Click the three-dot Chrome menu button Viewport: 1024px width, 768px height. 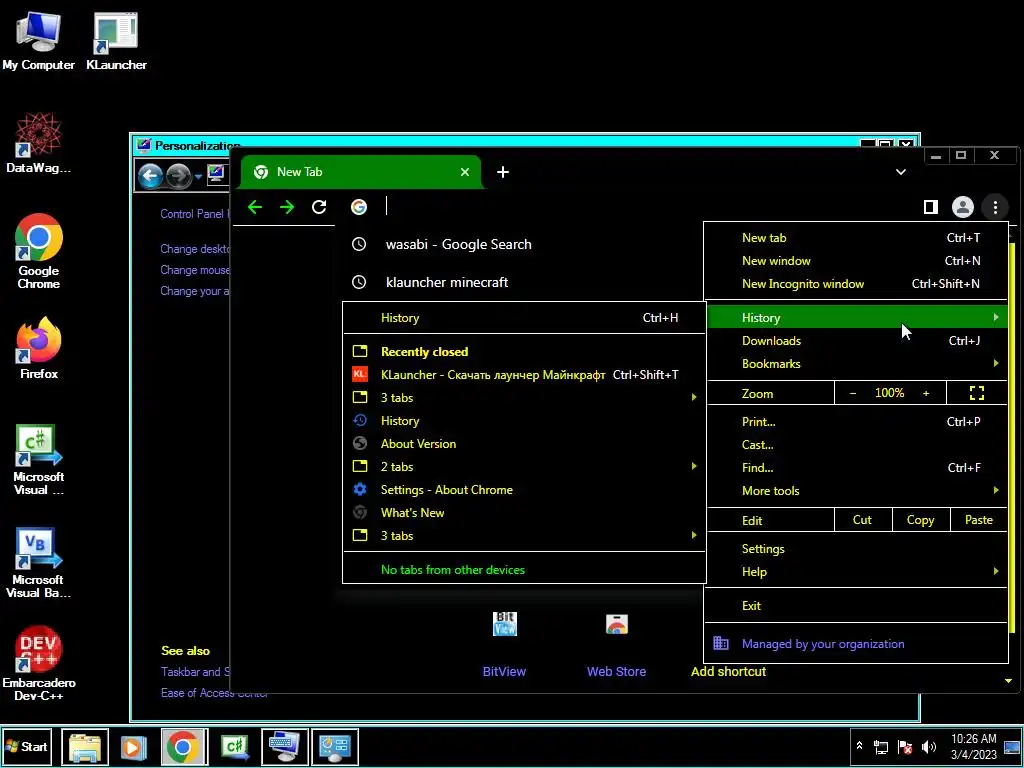(x=995, y=207)
